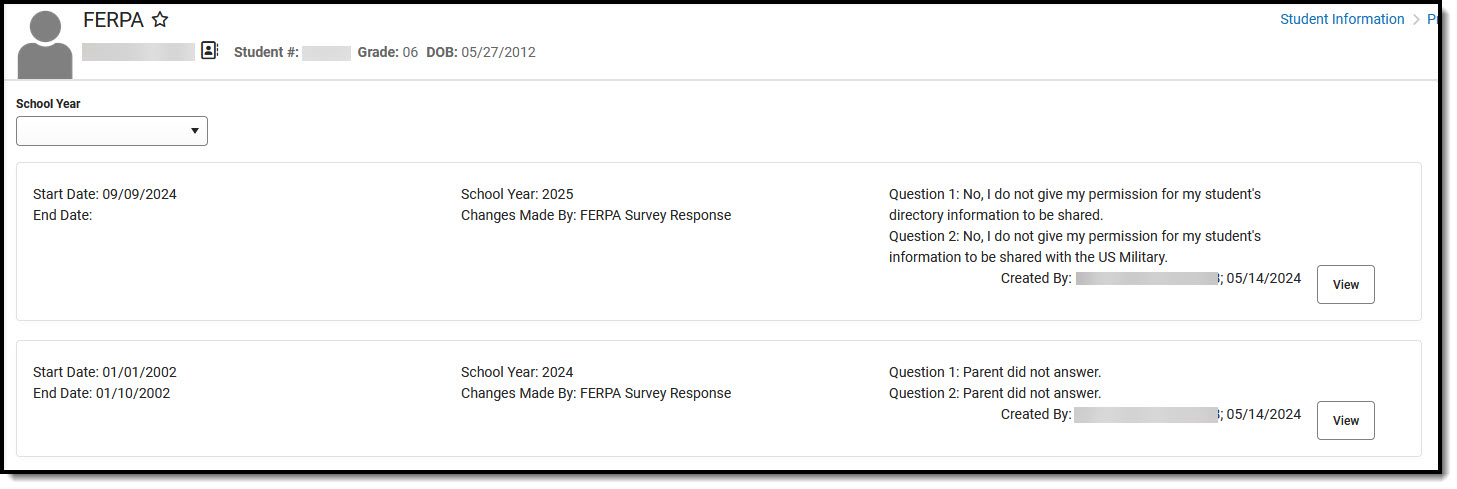View the School Year 2024 FERPA record
The height and width of the screenshot is (489, 1457).
tap(1345, 421)
